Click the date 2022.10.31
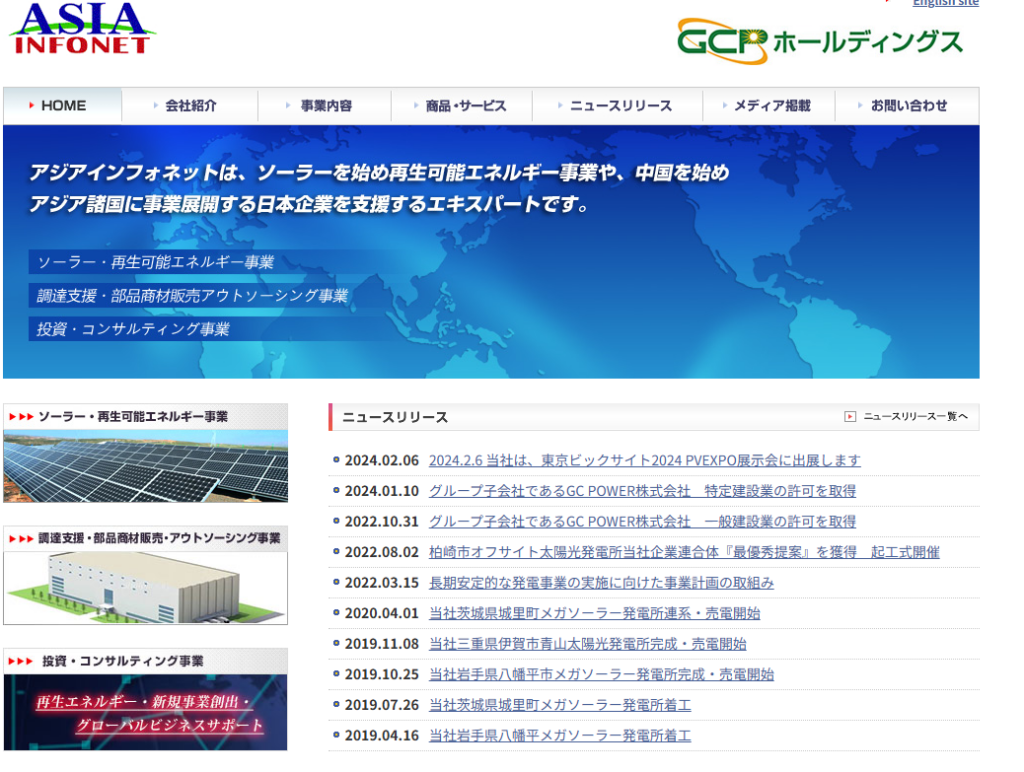Viewport: 1024px width, 772px height. tap(381, 521)
